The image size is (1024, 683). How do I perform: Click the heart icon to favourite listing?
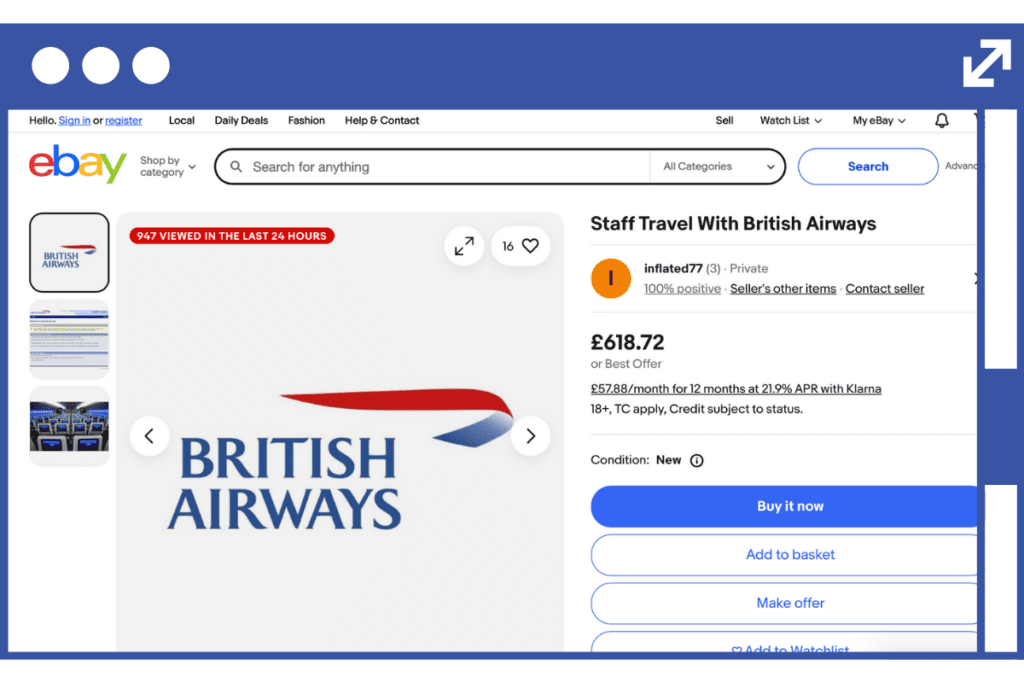(x=530, y=246)
